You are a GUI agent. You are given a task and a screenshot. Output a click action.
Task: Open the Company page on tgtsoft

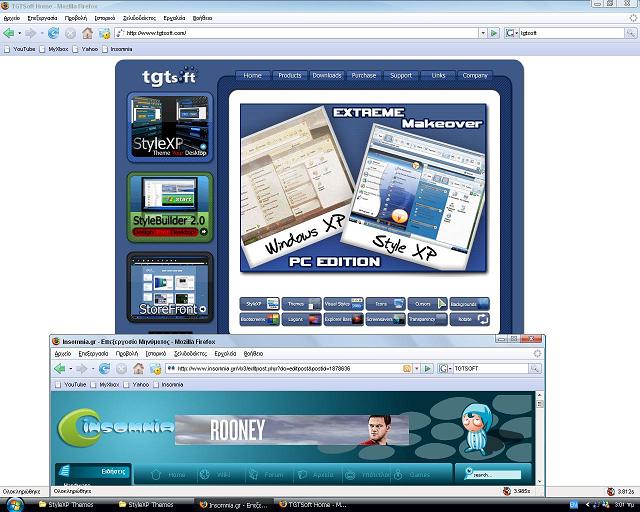pyautogui.click(x=475, y=76)
